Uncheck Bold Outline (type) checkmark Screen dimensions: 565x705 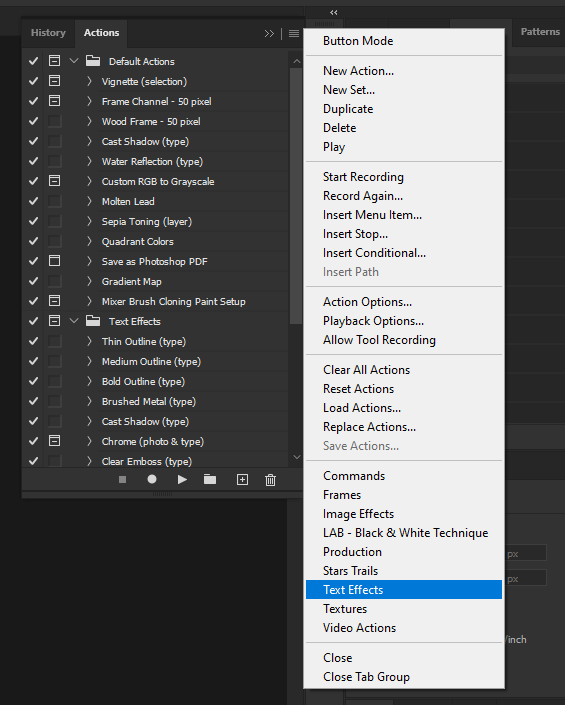click(33, 381)
